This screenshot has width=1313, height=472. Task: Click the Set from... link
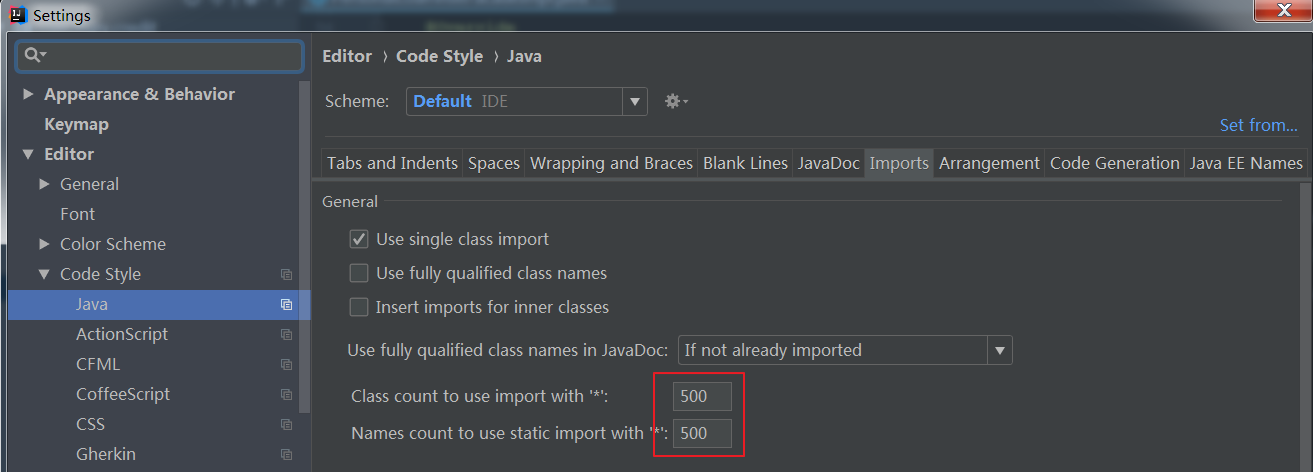coord(1258,125)
